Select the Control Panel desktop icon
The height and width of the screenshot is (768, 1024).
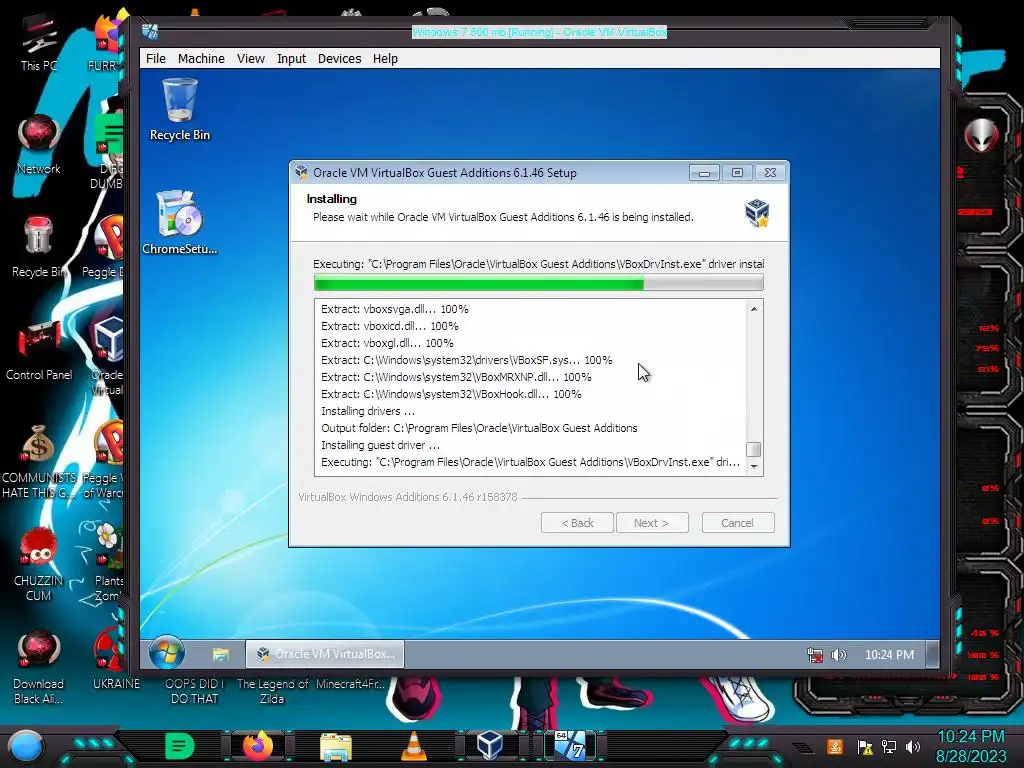(39, 351)
